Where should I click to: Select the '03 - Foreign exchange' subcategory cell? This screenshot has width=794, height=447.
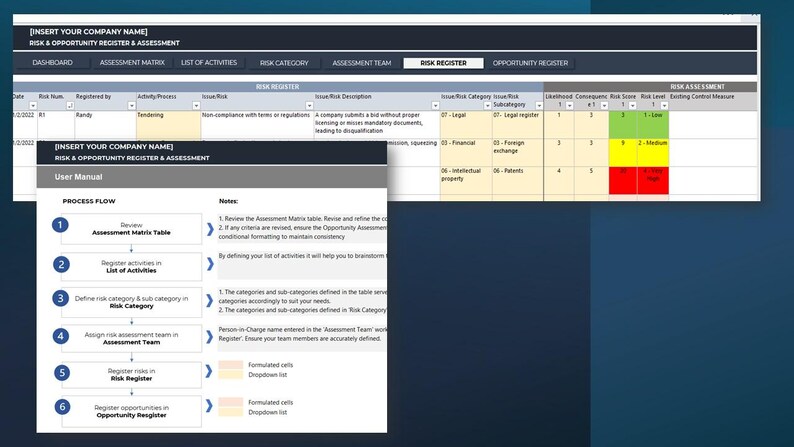pos(518,152)
